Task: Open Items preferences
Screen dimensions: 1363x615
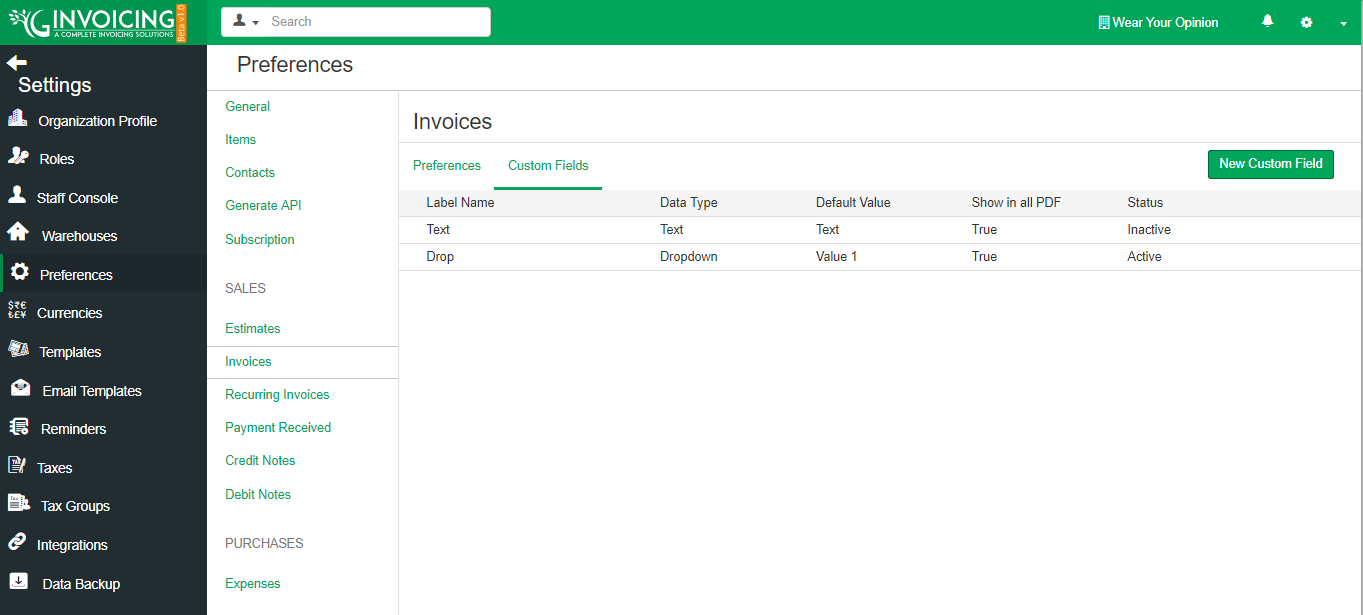Action: (x=241, y=139)
